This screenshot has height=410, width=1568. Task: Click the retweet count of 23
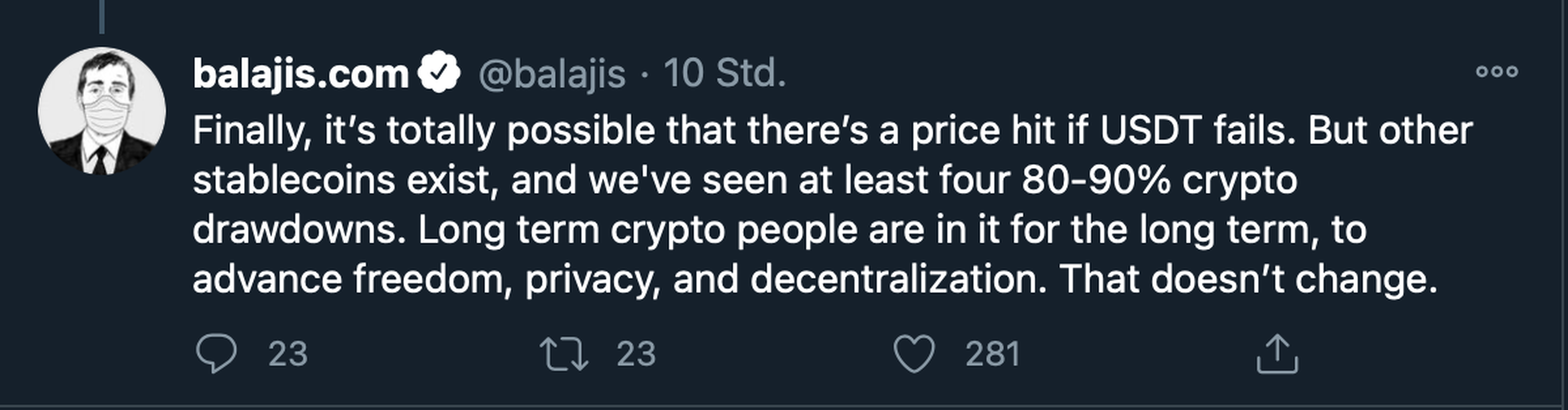pyautogui.click(x=636, y=354)
